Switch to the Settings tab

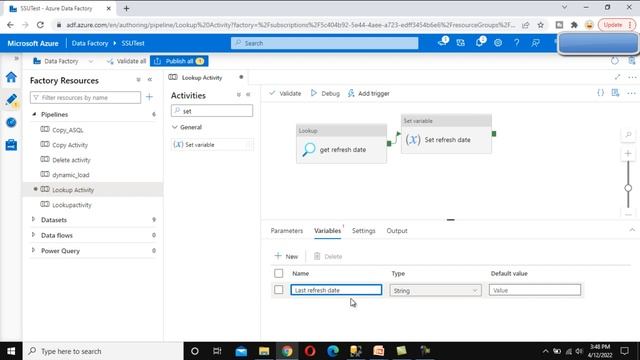(x=363, y=231)
